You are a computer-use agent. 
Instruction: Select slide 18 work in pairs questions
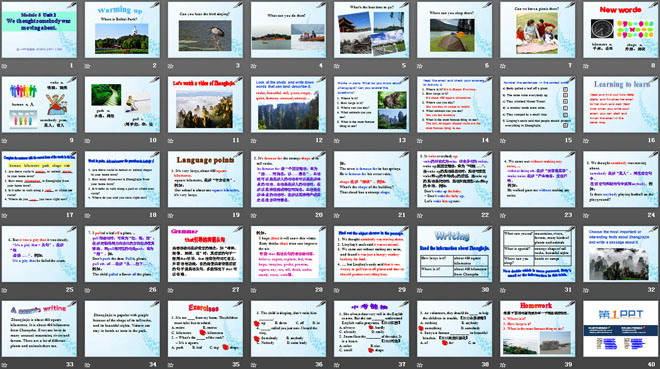(122, 179)
